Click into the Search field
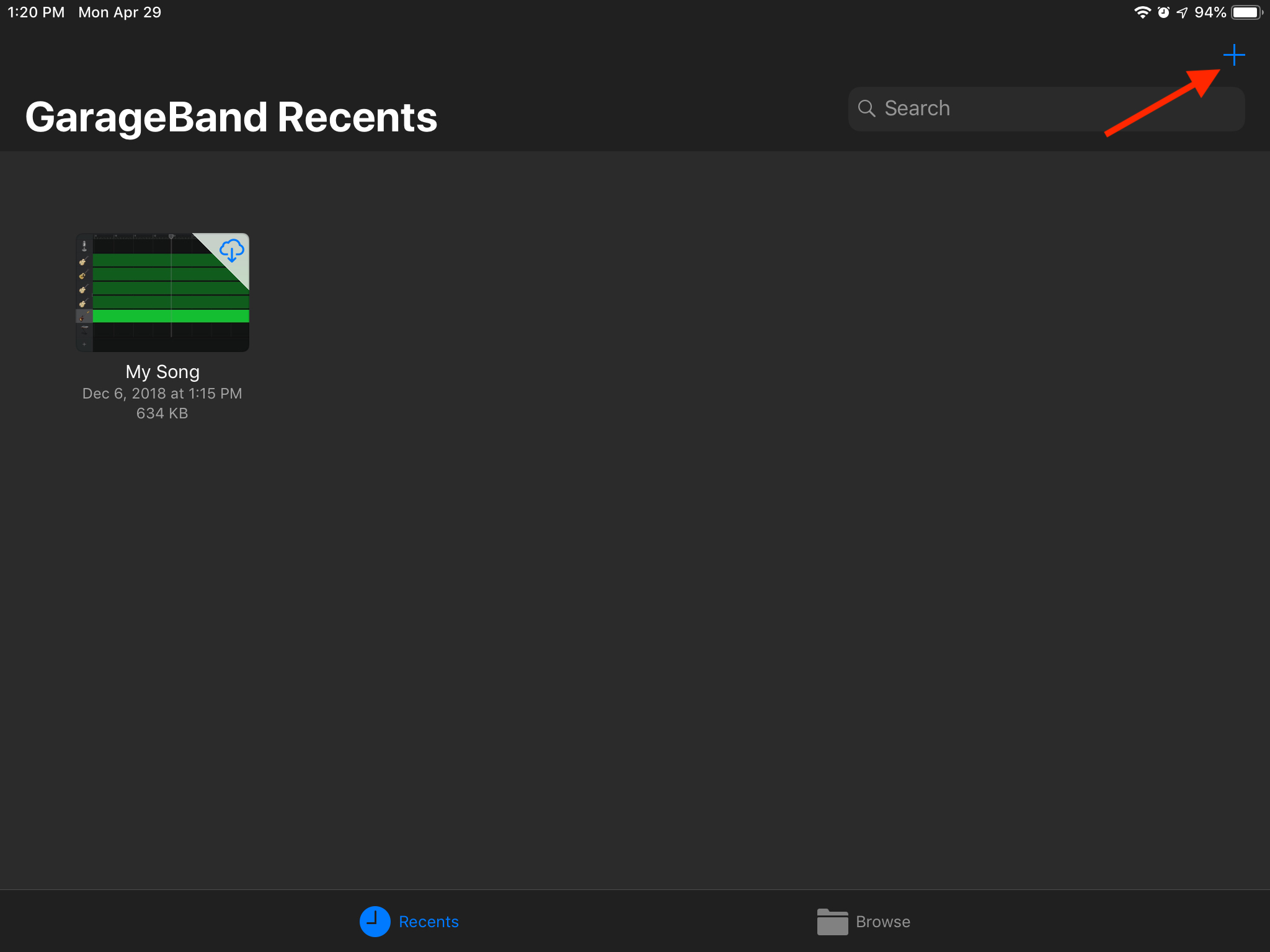Viewport: 1270px width, 952px height. point(1046,108)
